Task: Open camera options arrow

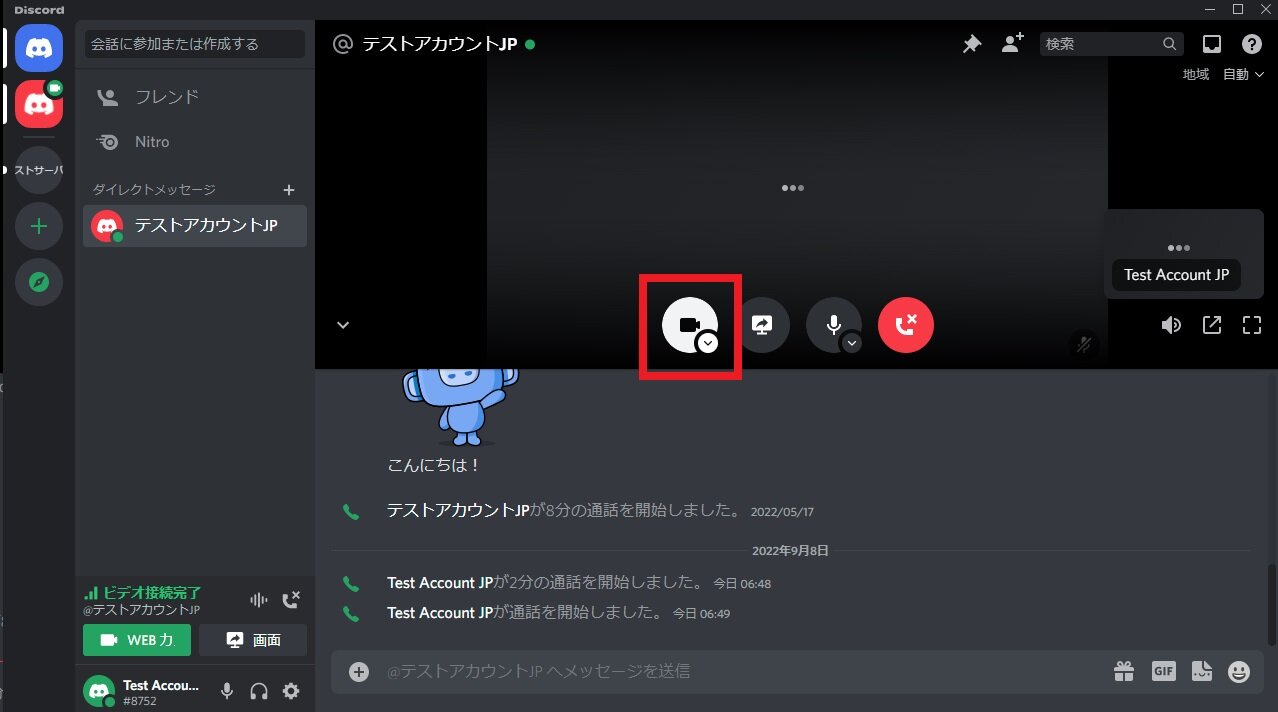Action: pyautogui.click(x=708, y=342)
